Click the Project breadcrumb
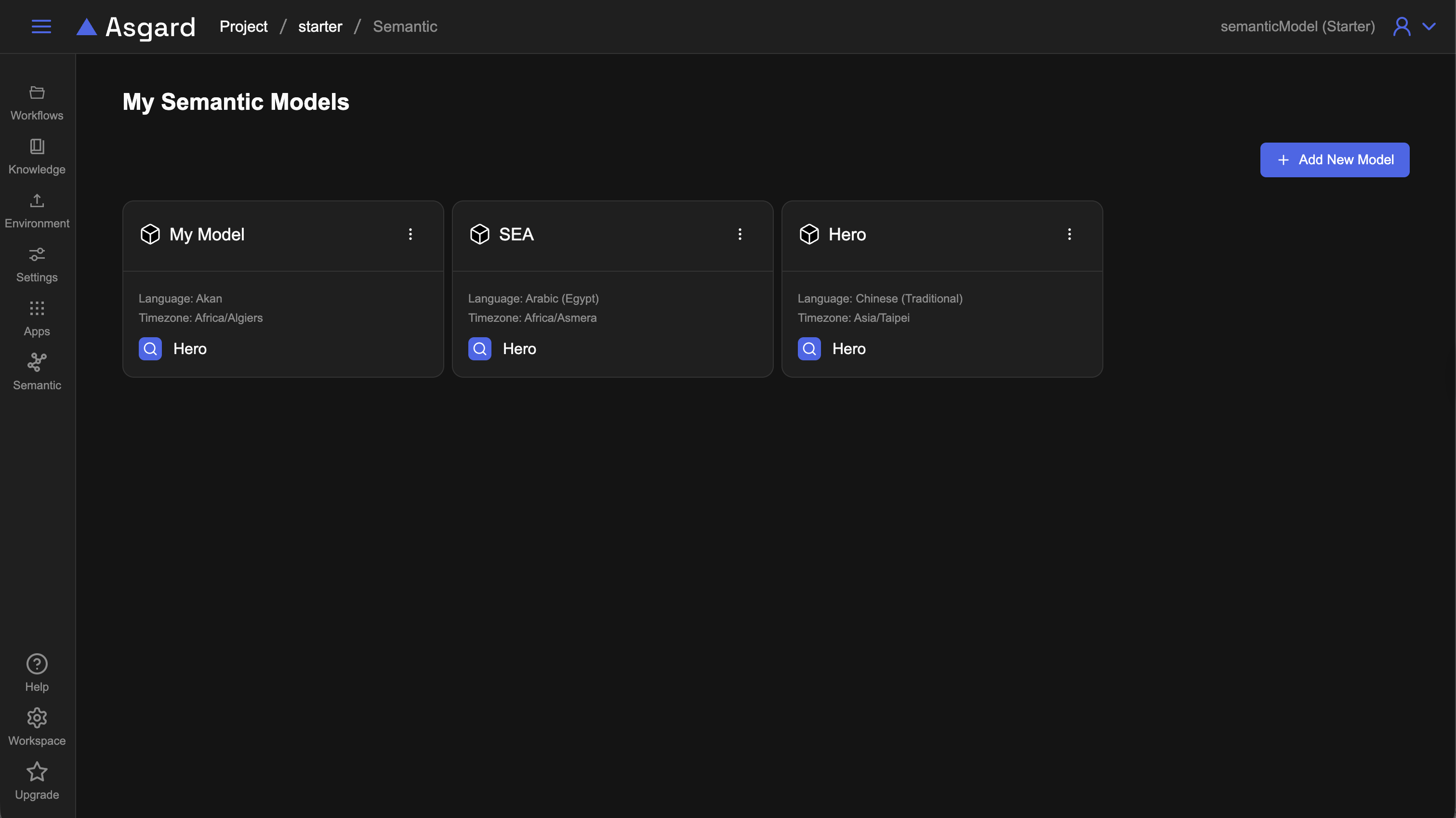The image size is (1456, 818). [x=243, y=26]
